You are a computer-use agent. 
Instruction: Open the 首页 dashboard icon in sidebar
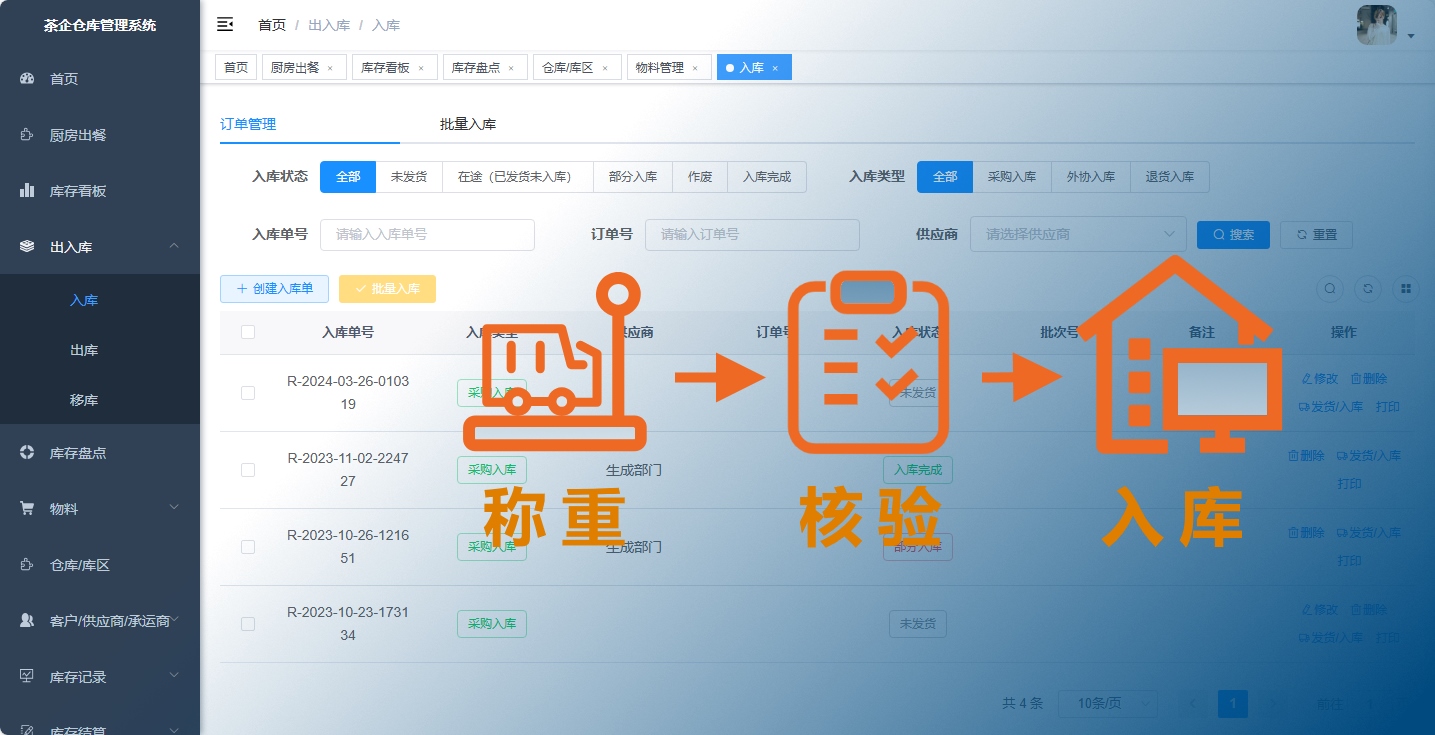[x=28, y=79]
